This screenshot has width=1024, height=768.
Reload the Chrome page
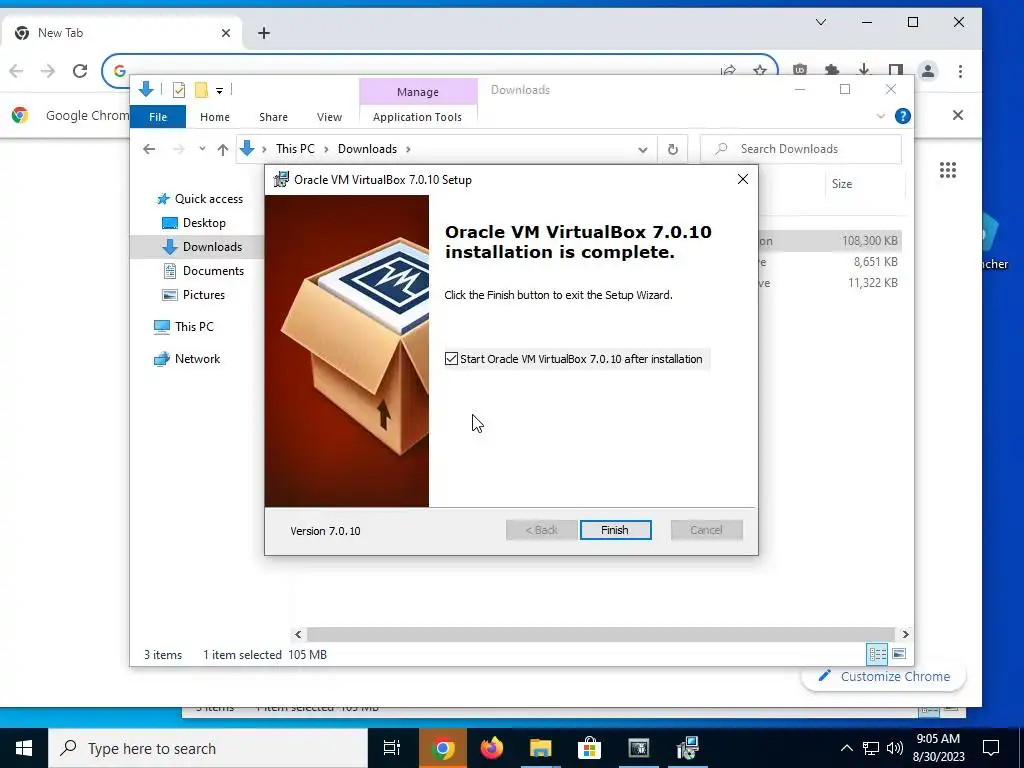pos(80,71)
